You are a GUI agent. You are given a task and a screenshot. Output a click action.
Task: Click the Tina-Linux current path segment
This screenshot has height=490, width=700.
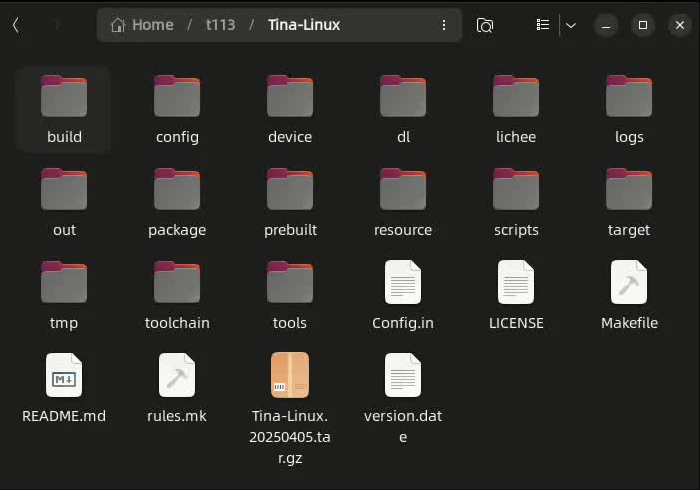pyautogui.click(x=304, y=25)
